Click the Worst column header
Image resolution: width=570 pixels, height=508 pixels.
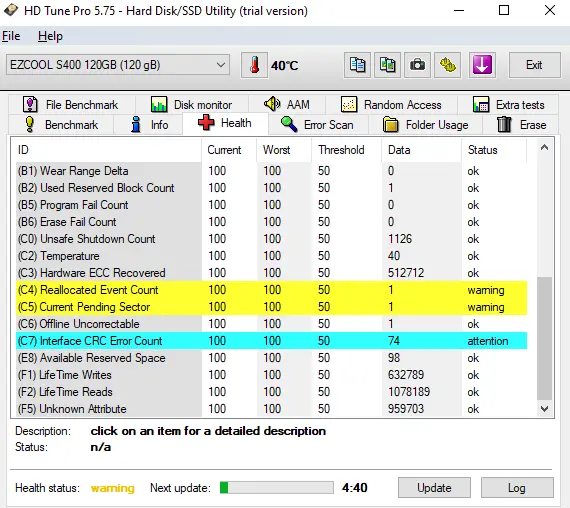tap(284, 150)
